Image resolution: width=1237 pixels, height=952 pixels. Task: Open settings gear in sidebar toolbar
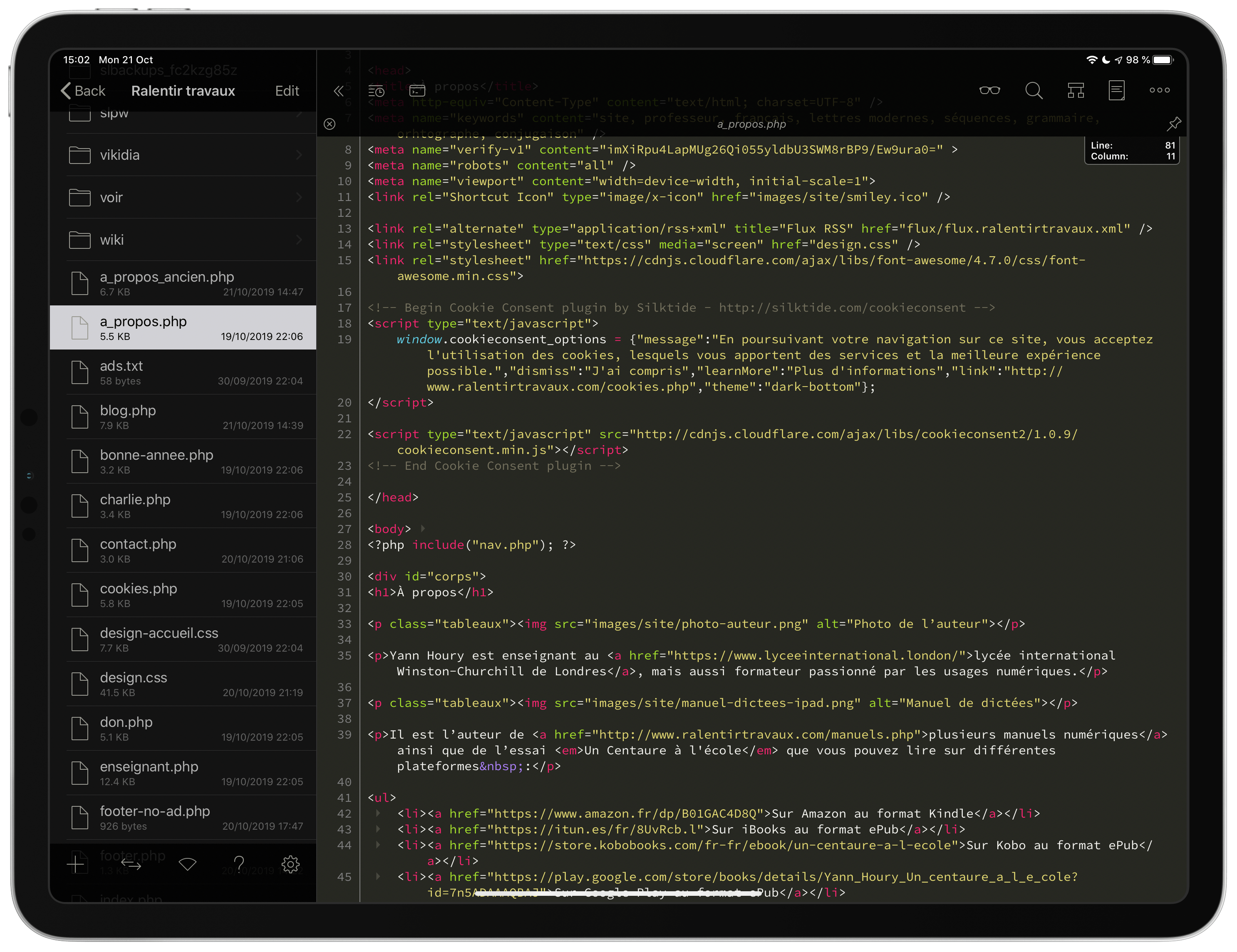[290, 864]
